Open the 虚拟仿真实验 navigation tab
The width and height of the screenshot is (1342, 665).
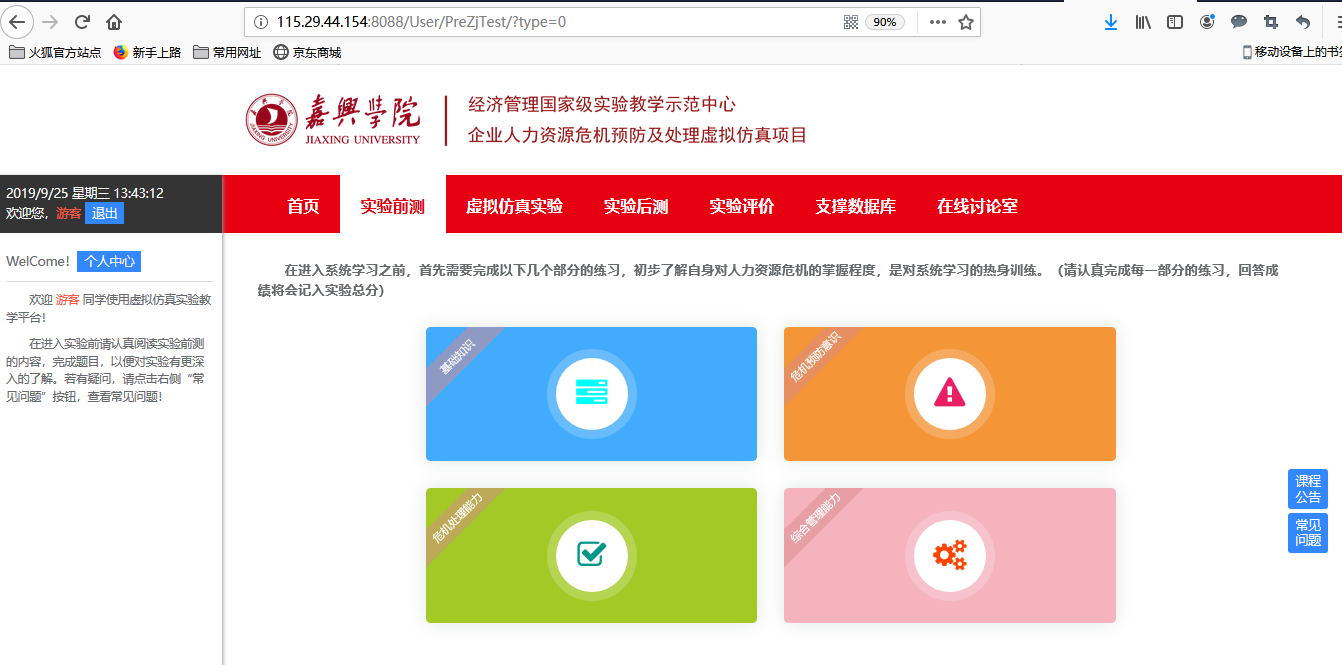[514, 206]
